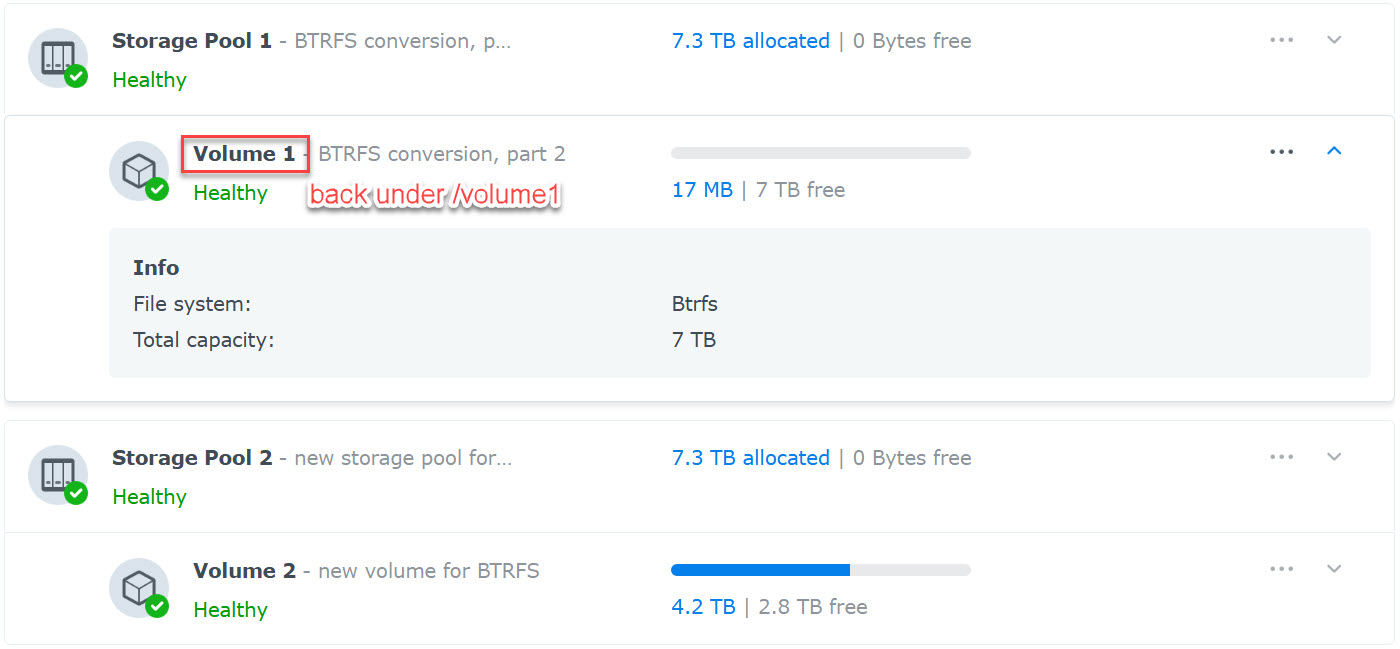Click the Storage Pool 2 drive icon
The image size is (1400, 649).
[57, 475]
